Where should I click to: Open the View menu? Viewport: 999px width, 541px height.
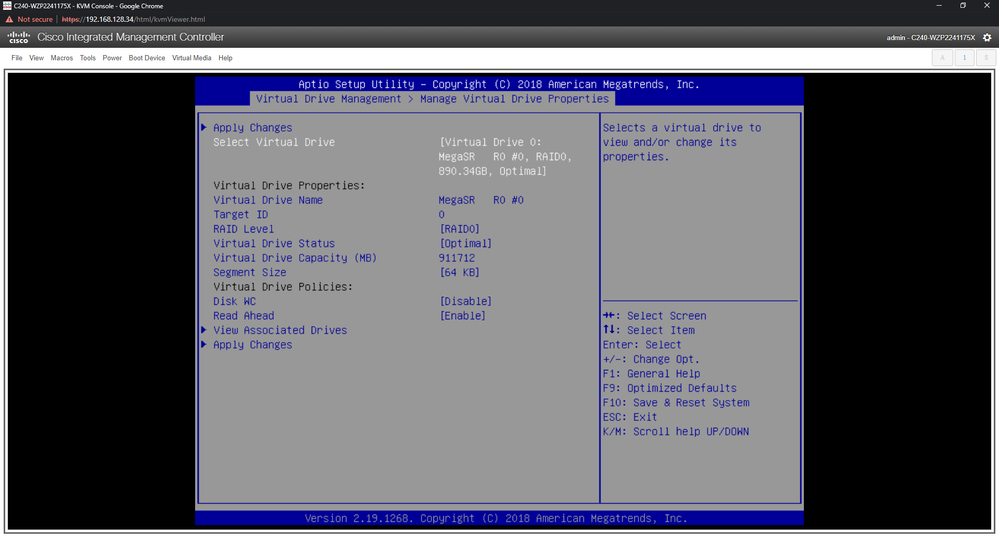(x=36, y=58)
